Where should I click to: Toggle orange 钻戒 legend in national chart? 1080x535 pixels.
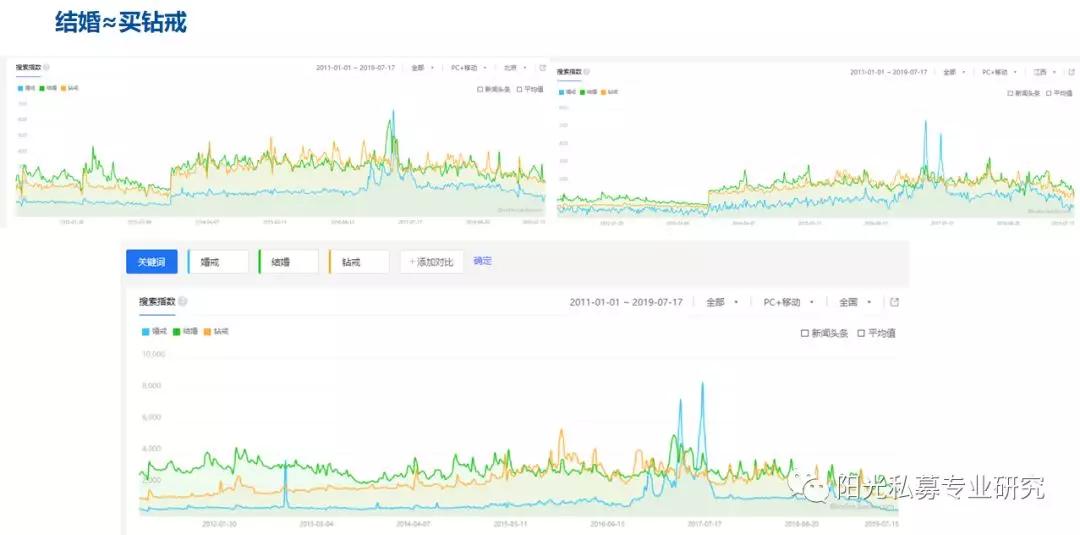click(216, 331)
